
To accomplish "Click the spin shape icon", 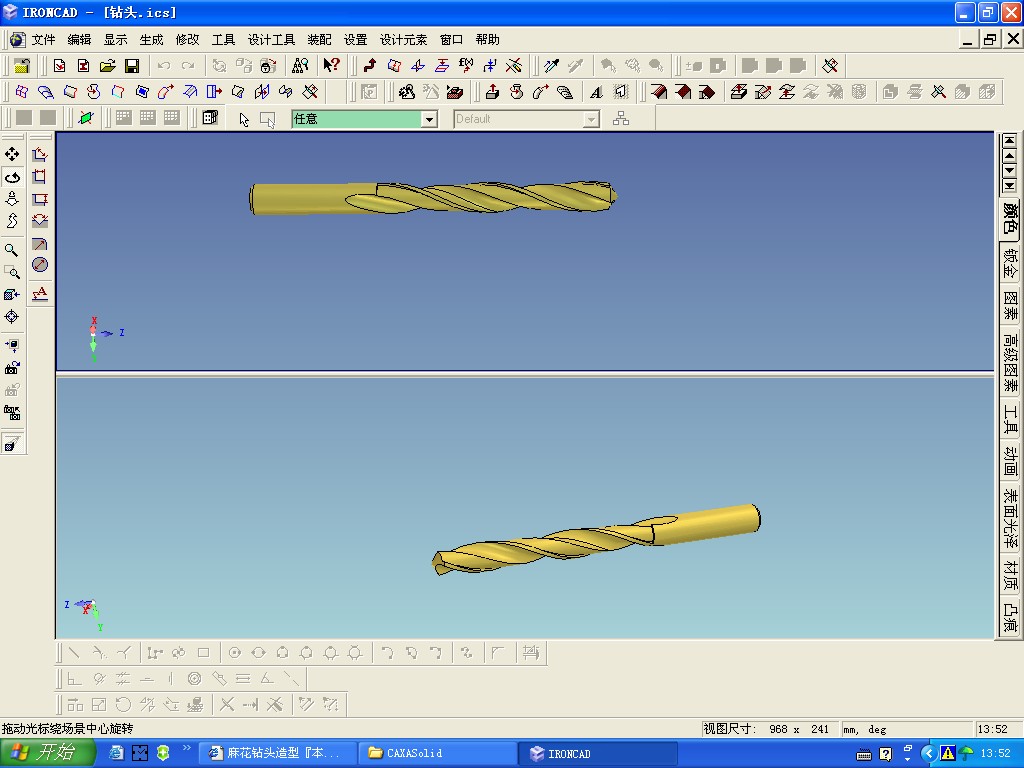I will tap(517, 92).
